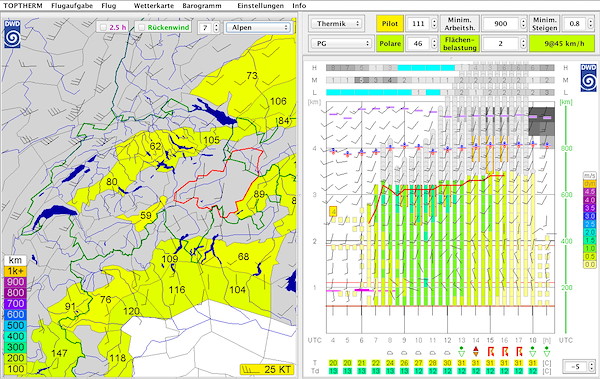Click the green triangle symbol under hour 13
The image size is (600, 379).
[461, 351]
